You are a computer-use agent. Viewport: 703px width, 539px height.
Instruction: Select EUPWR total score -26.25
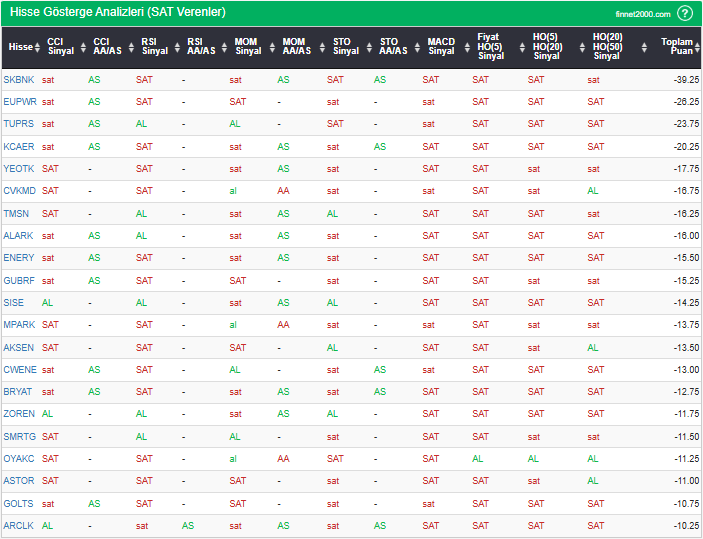click(x=686, y=102)
